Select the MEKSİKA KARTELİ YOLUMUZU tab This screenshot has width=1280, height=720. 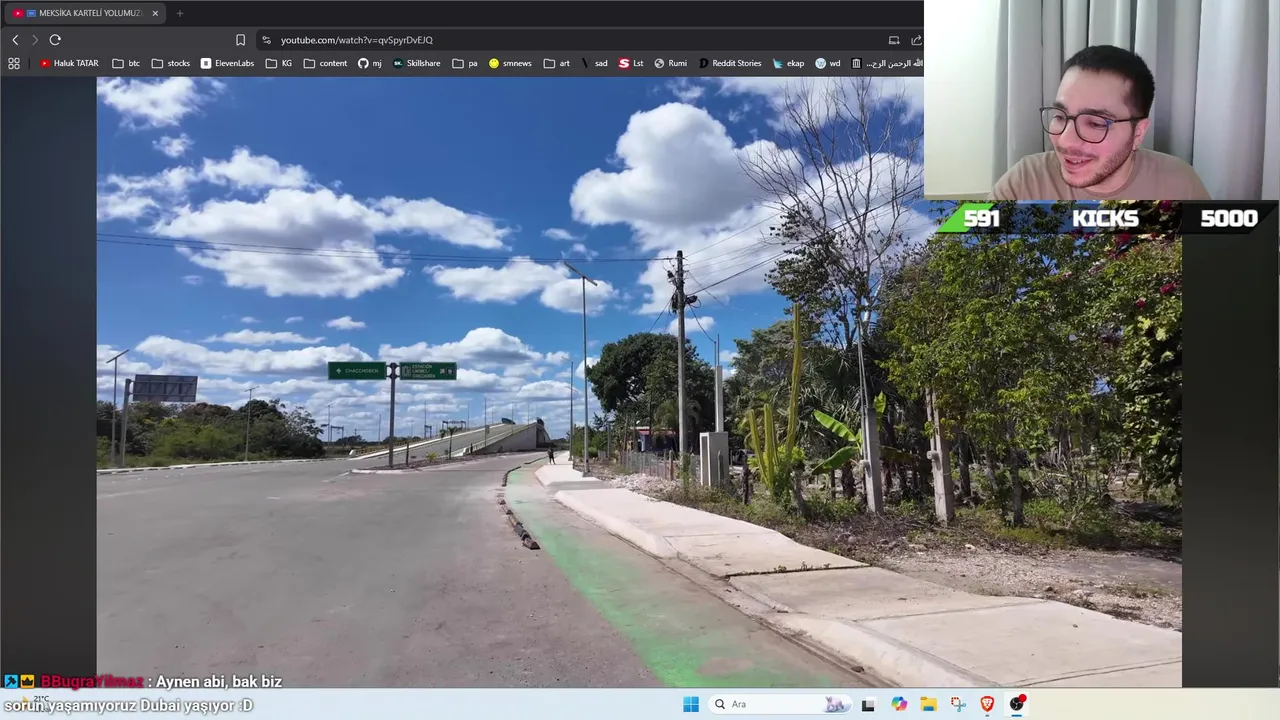pyautogui.click(x=84, y=13)
